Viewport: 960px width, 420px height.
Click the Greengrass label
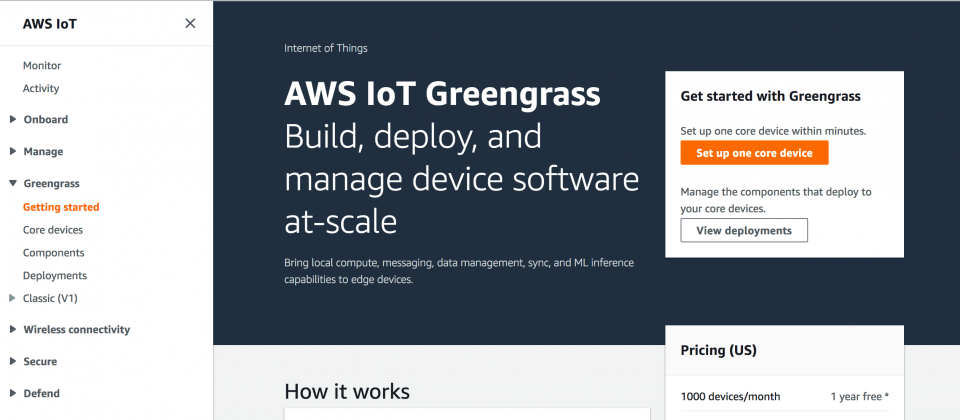point(51,183)
